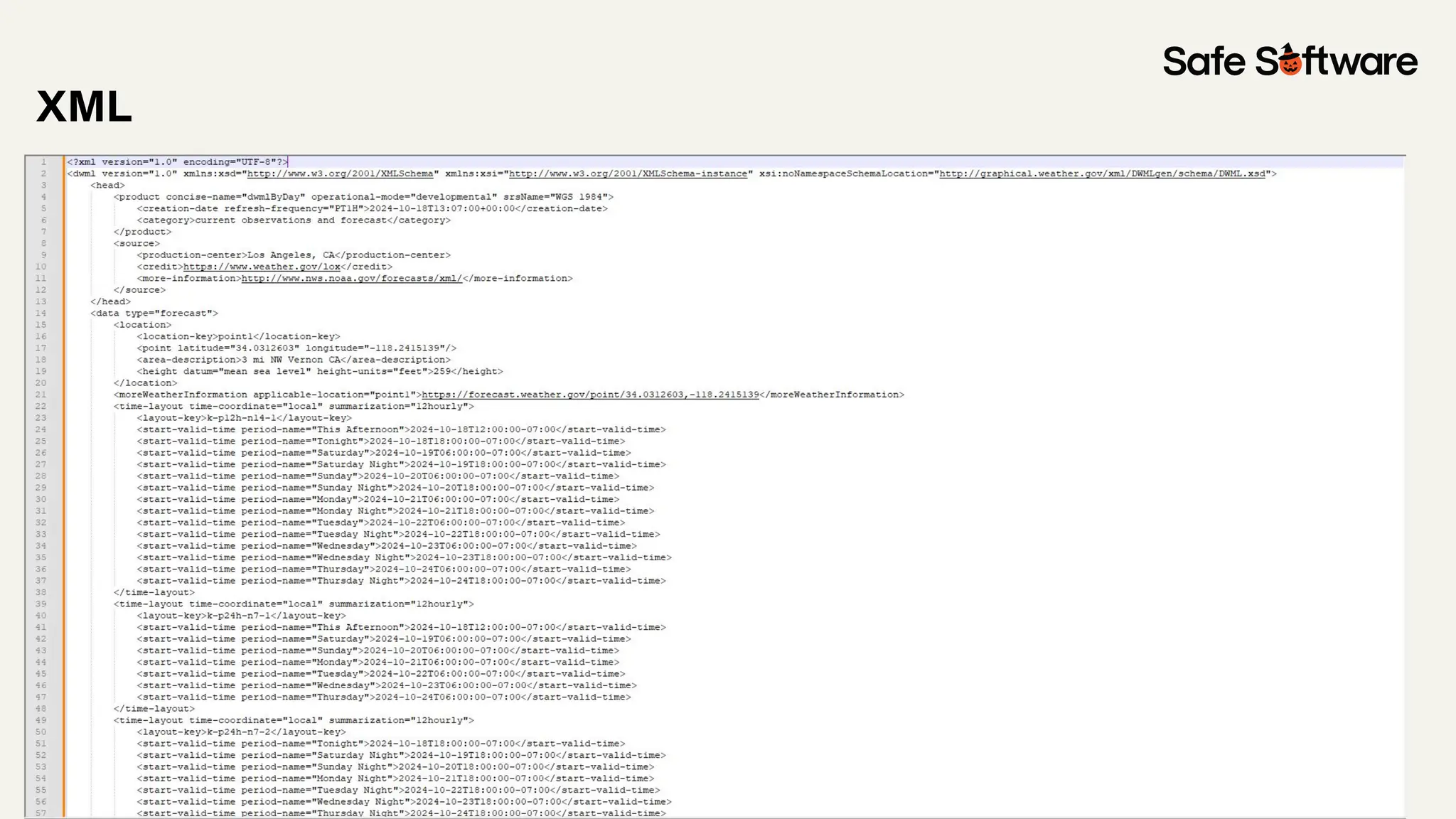Click the closing </source> tag
This screenshot has width=1456, height=819.
point(139,290)
